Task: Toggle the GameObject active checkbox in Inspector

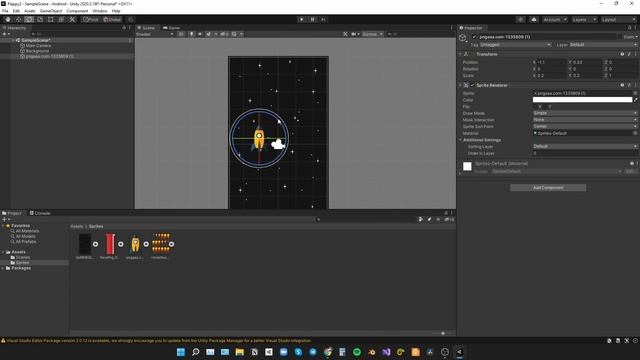Action: [474, 37]
